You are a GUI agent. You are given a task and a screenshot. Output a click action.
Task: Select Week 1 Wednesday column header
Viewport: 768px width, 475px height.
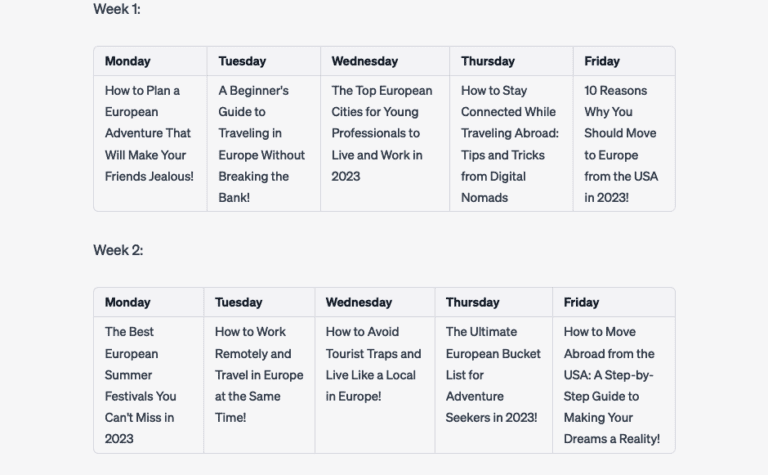(365, 61)
